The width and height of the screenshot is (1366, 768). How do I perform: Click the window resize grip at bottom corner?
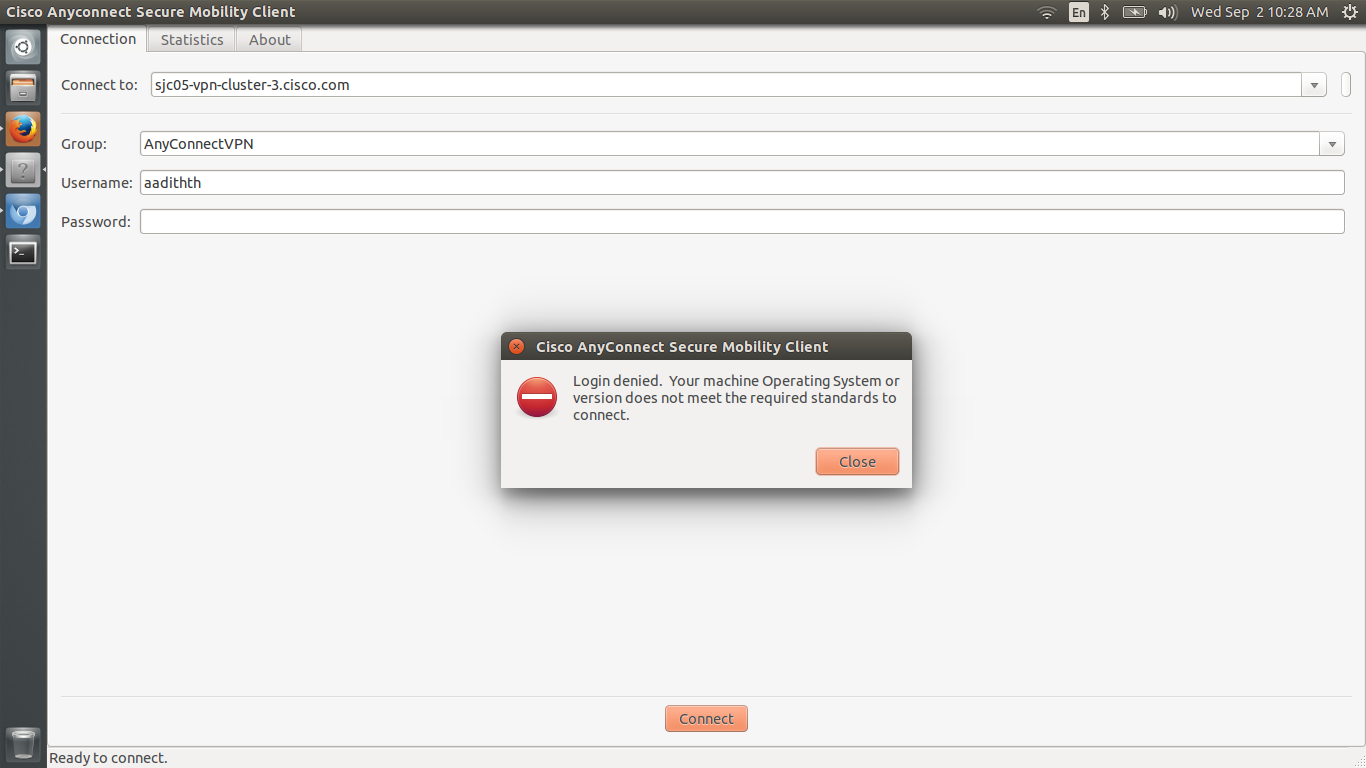(x=1357, y=759)
